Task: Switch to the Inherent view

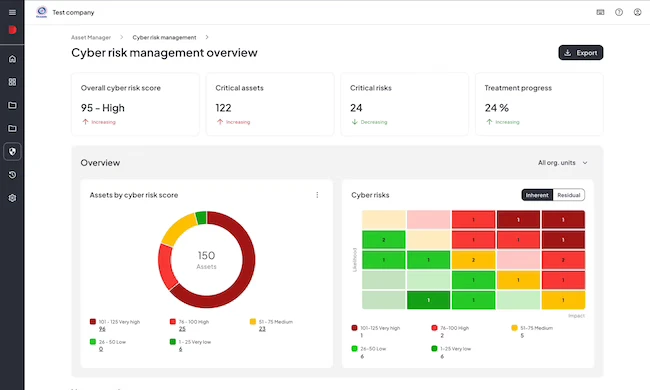Action: tap(537, 195)
